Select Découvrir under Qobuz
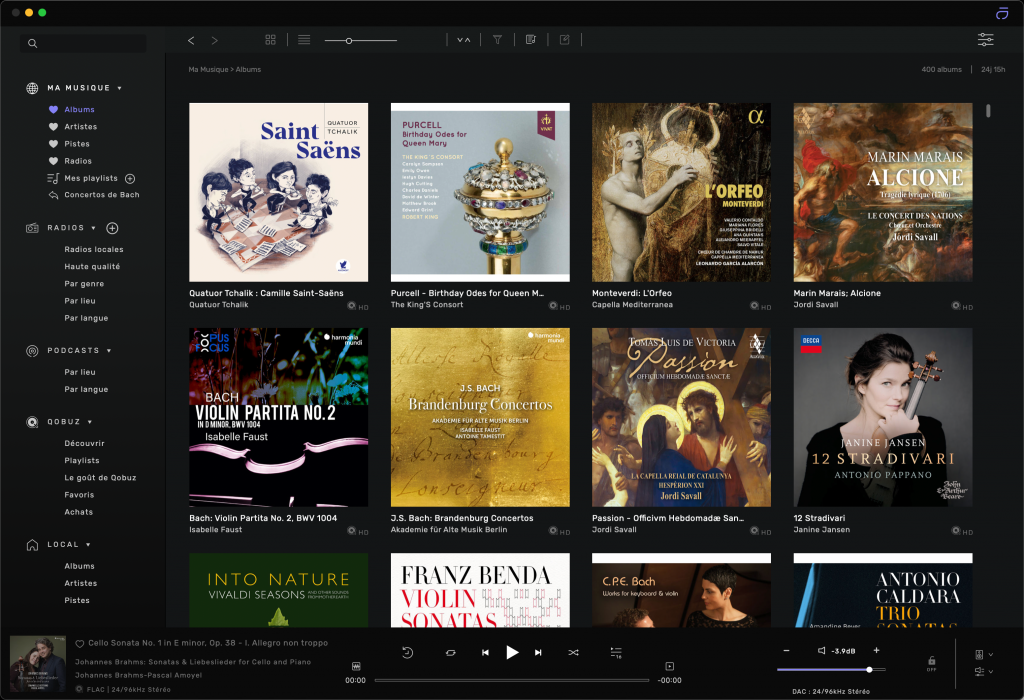This screenshot has width=1024, height=700. (x=84, y=443)
